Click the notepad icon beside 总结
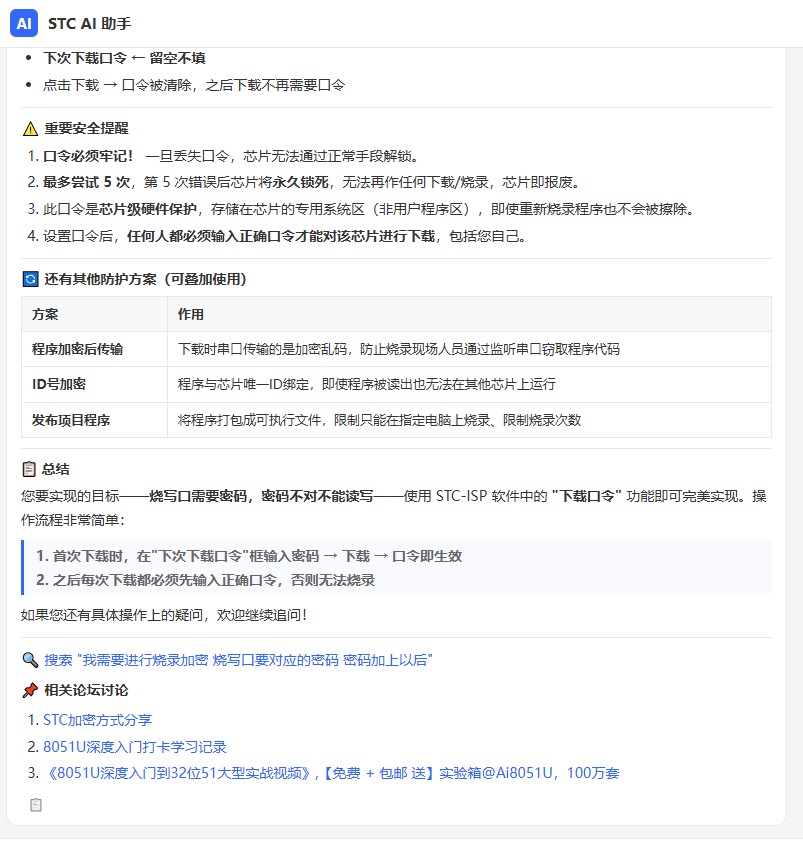The image size is (803, 841). (29, 469)
